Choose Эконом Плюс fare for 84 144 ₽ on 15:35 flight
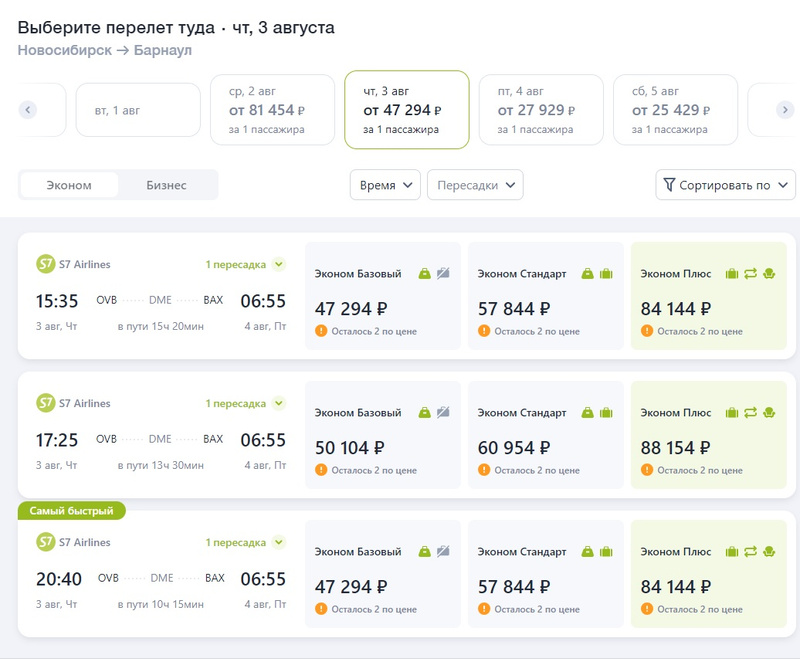This screenshot has width=800, height=659. pyautogui.click(x=710, y=296)
